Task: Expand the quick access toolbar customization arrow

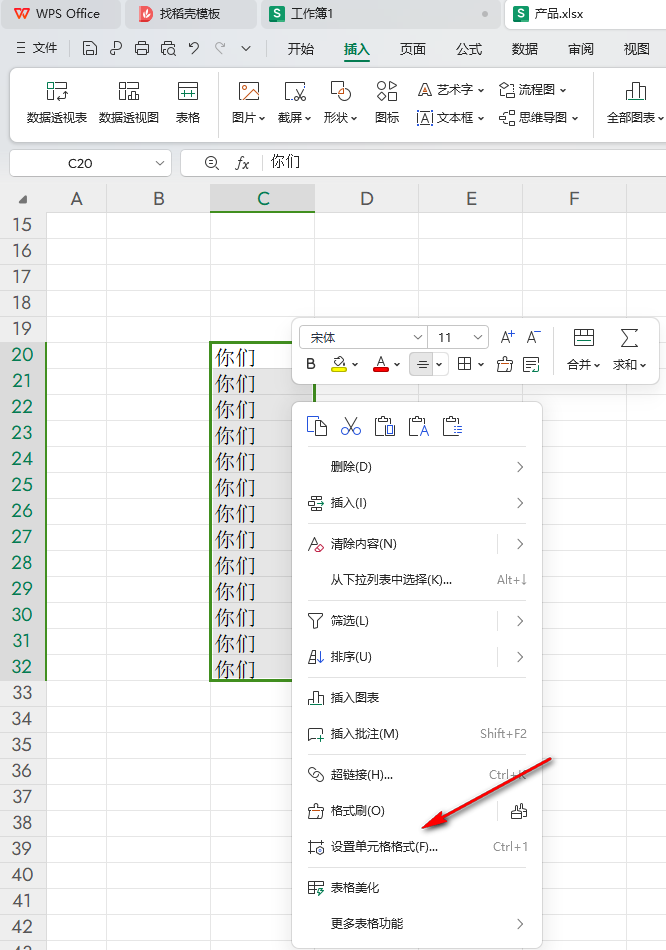Action: (246, 48)
